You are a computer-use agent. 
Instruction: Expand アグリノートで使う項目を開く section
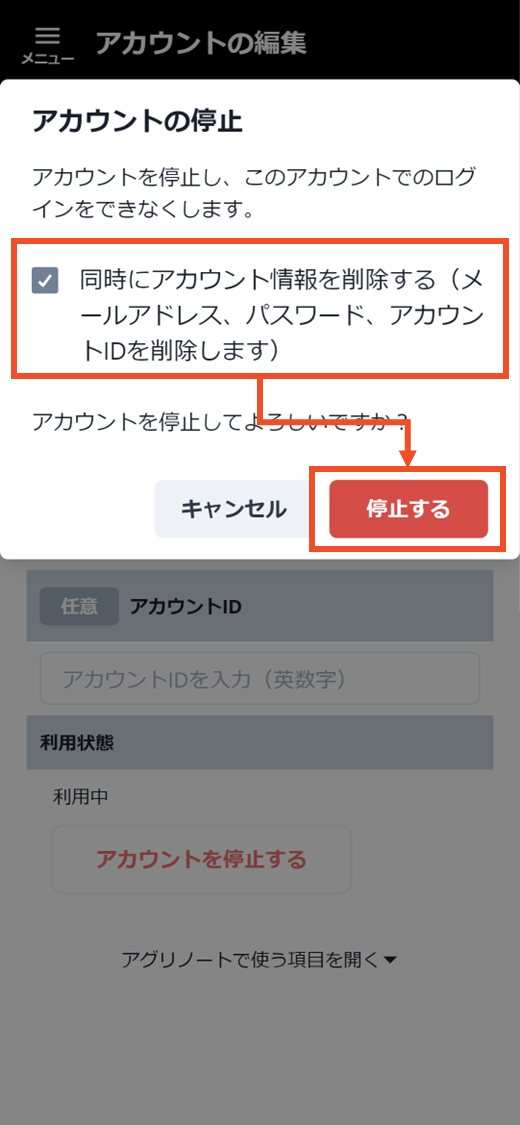(259, 959)
